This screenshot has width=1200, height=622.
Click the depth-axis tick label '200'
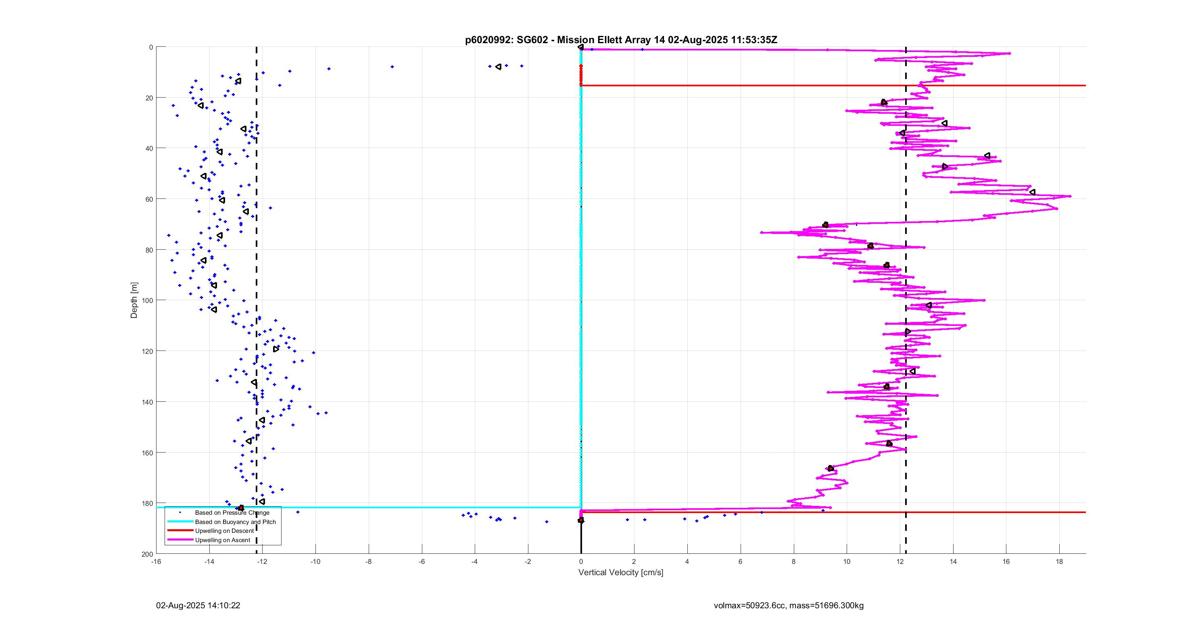[x=146, y=554]
